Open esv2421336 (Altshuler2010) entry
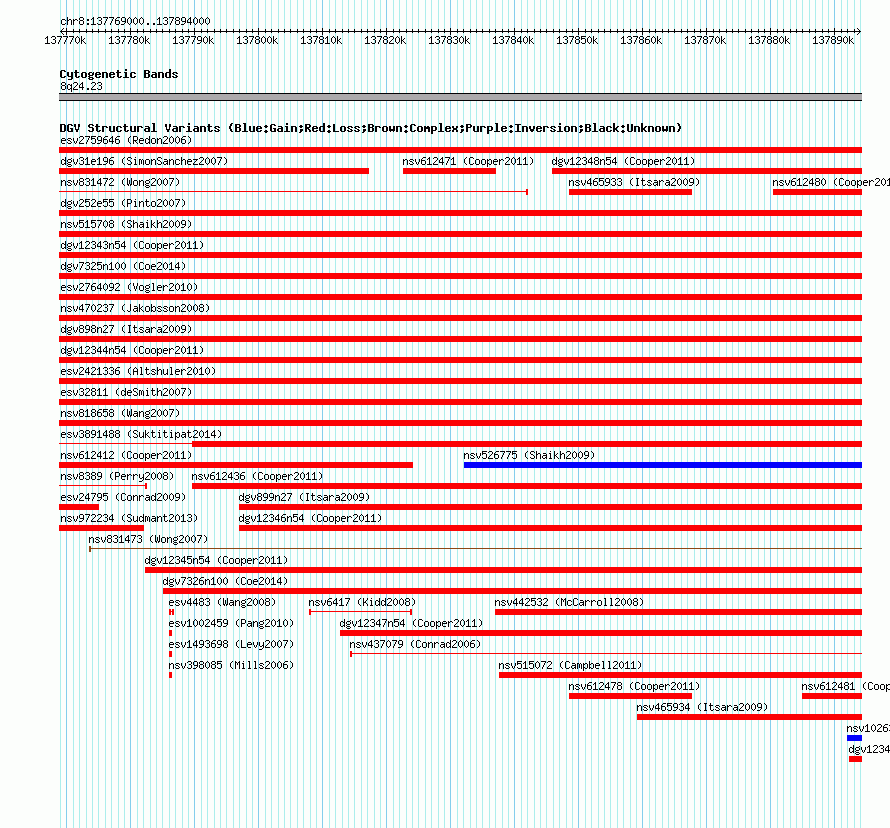Screen dimensions: 890x828 [138, 371]
